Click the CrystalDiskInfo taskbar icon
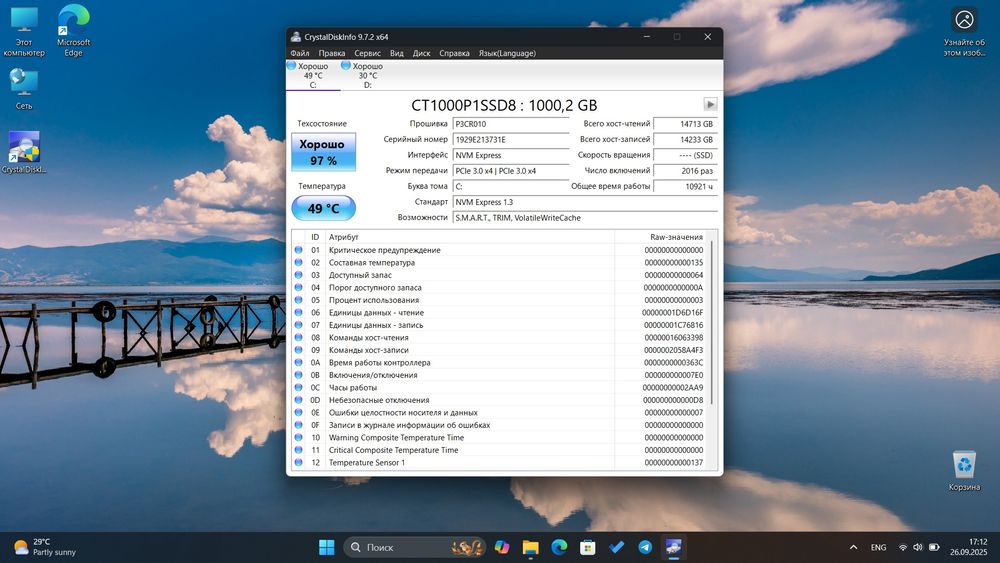 click(x=674, y=547)
